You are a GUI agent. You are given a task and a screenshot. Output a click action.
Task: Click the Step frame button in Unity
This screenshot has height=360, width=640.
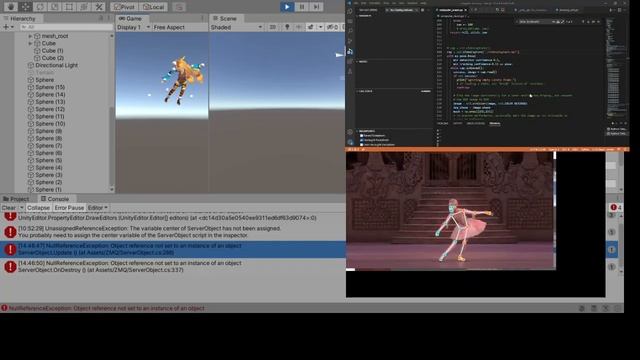[316, 7]
